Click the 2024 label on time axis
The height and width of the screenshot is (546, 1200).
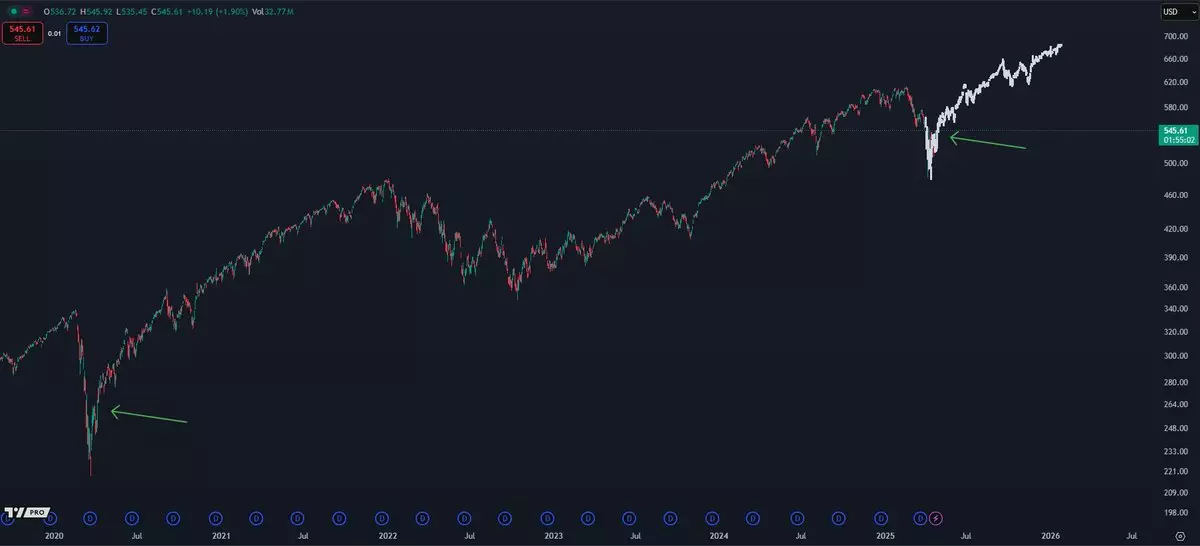718,537
